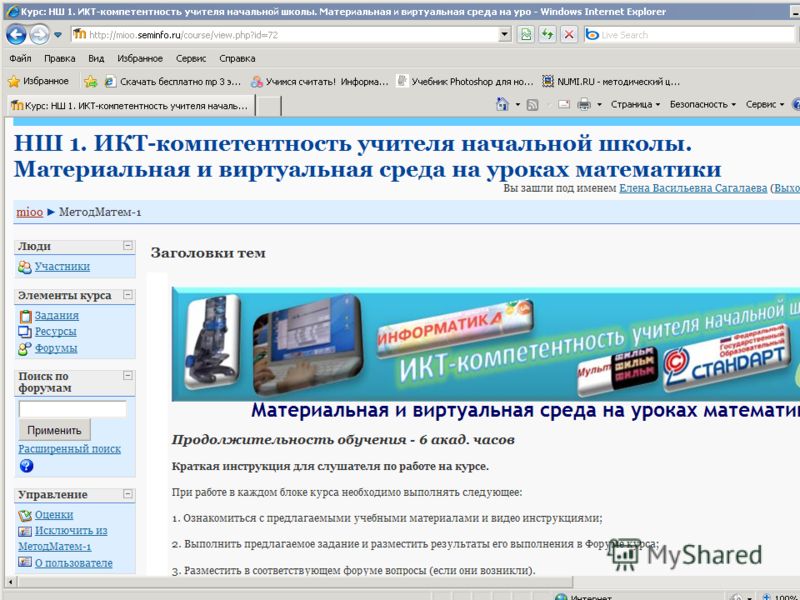Viewport: 800px width, 600px height.
Task: Collapse the Элементы курса block
Action: point(128,295)
